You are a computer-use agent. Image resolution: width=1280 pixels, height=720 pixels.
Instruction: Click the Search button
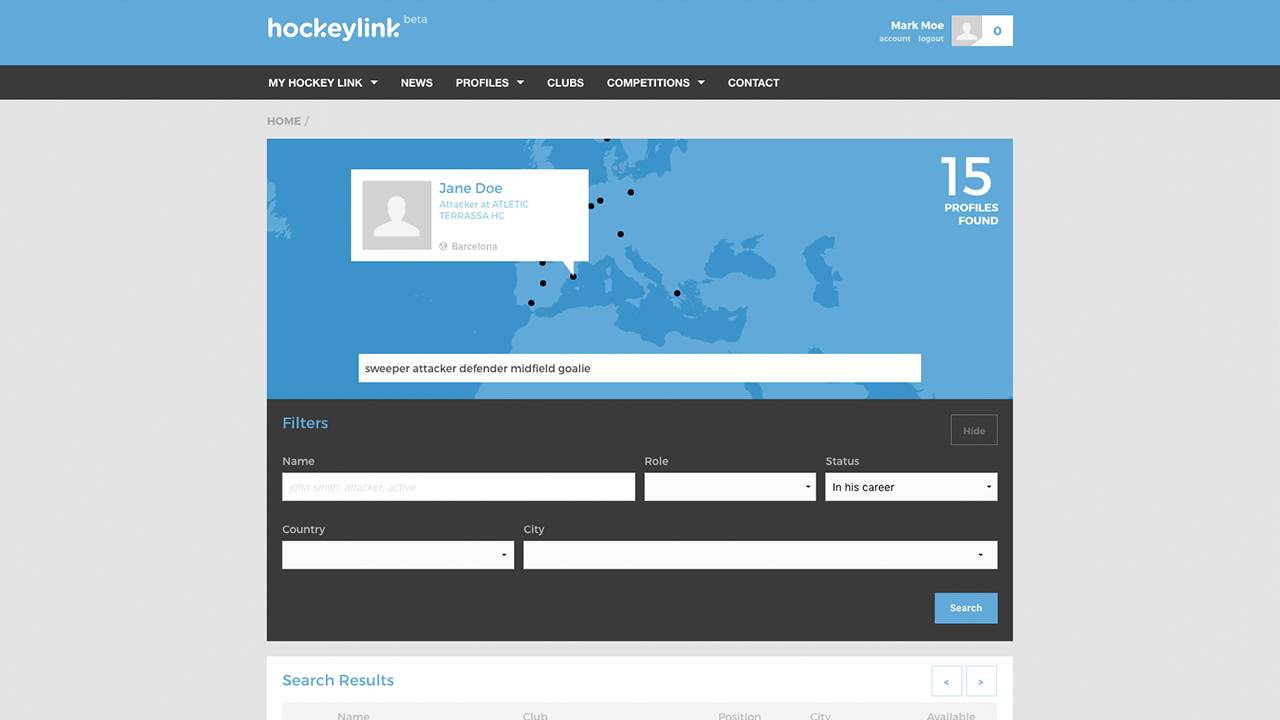[x=966, y=608]
